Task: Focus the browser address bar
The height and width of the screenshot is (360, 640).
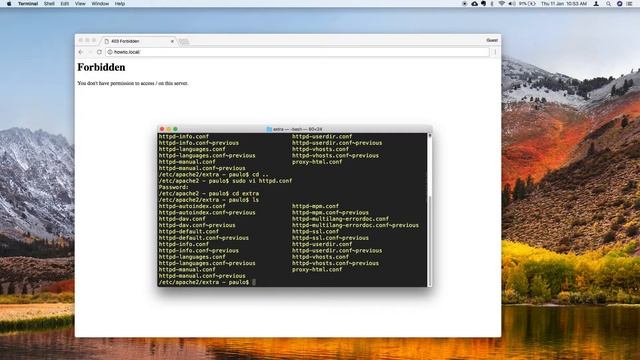Action: point(297,52)
